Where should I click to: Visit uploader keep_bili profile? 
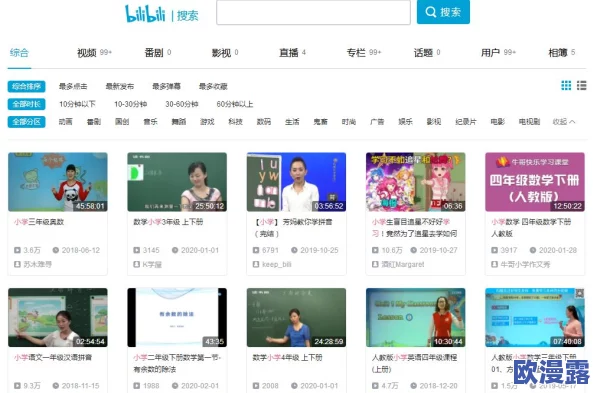click(x=277, y=264)
